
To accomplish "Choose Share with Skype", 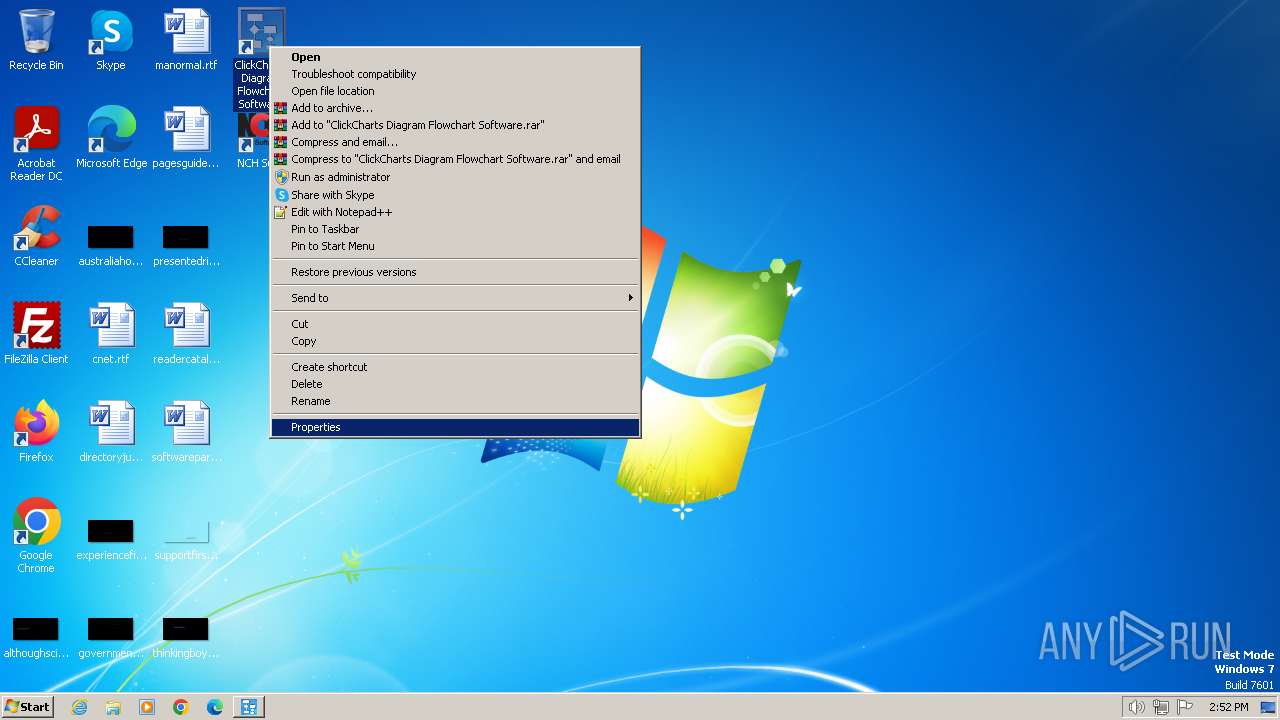I will (455, 195).
